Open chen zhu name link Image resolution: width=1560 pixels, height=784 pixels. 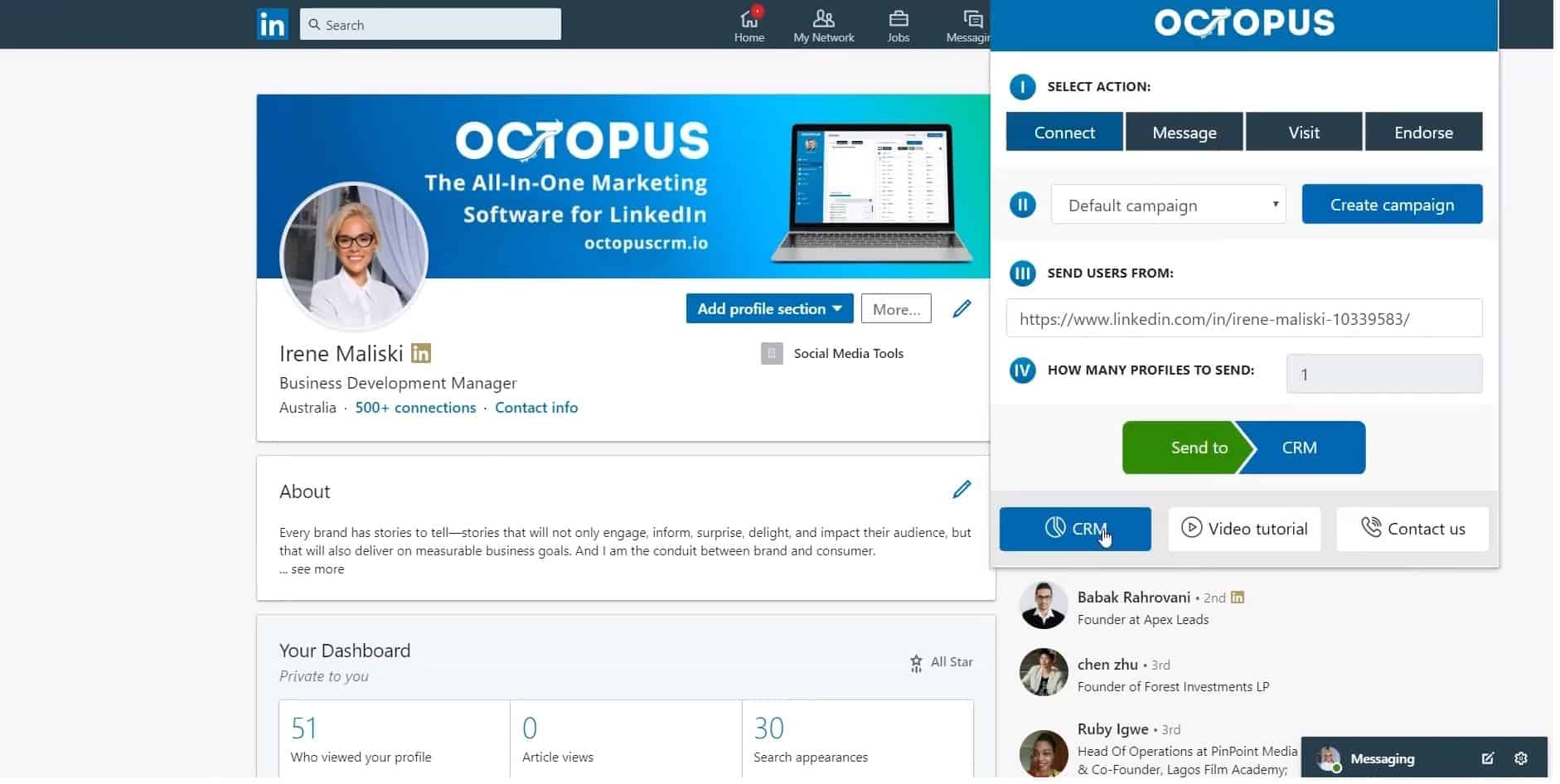1108,665
